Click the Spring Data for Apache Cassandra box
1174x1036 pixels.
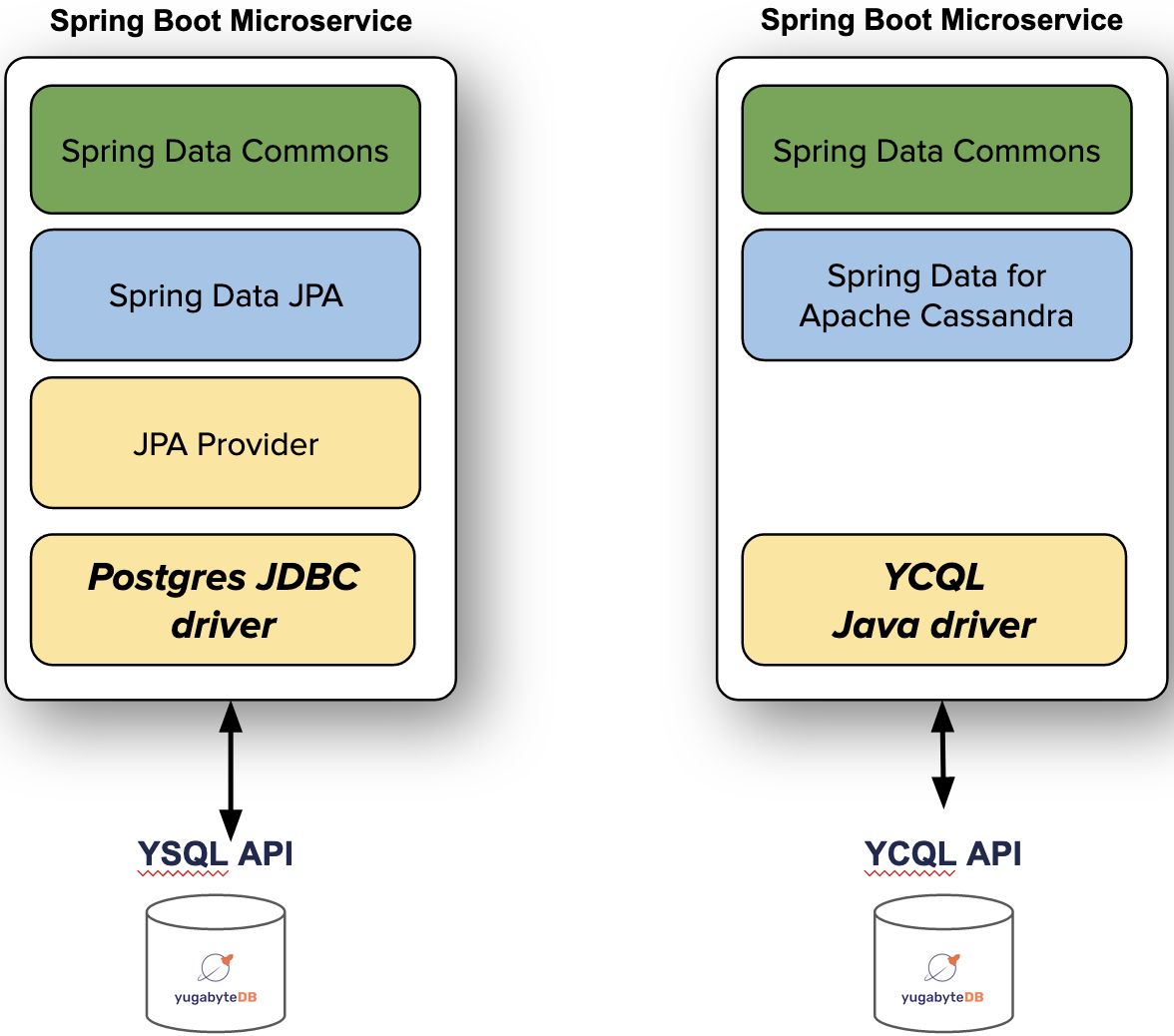pos(936,295)
